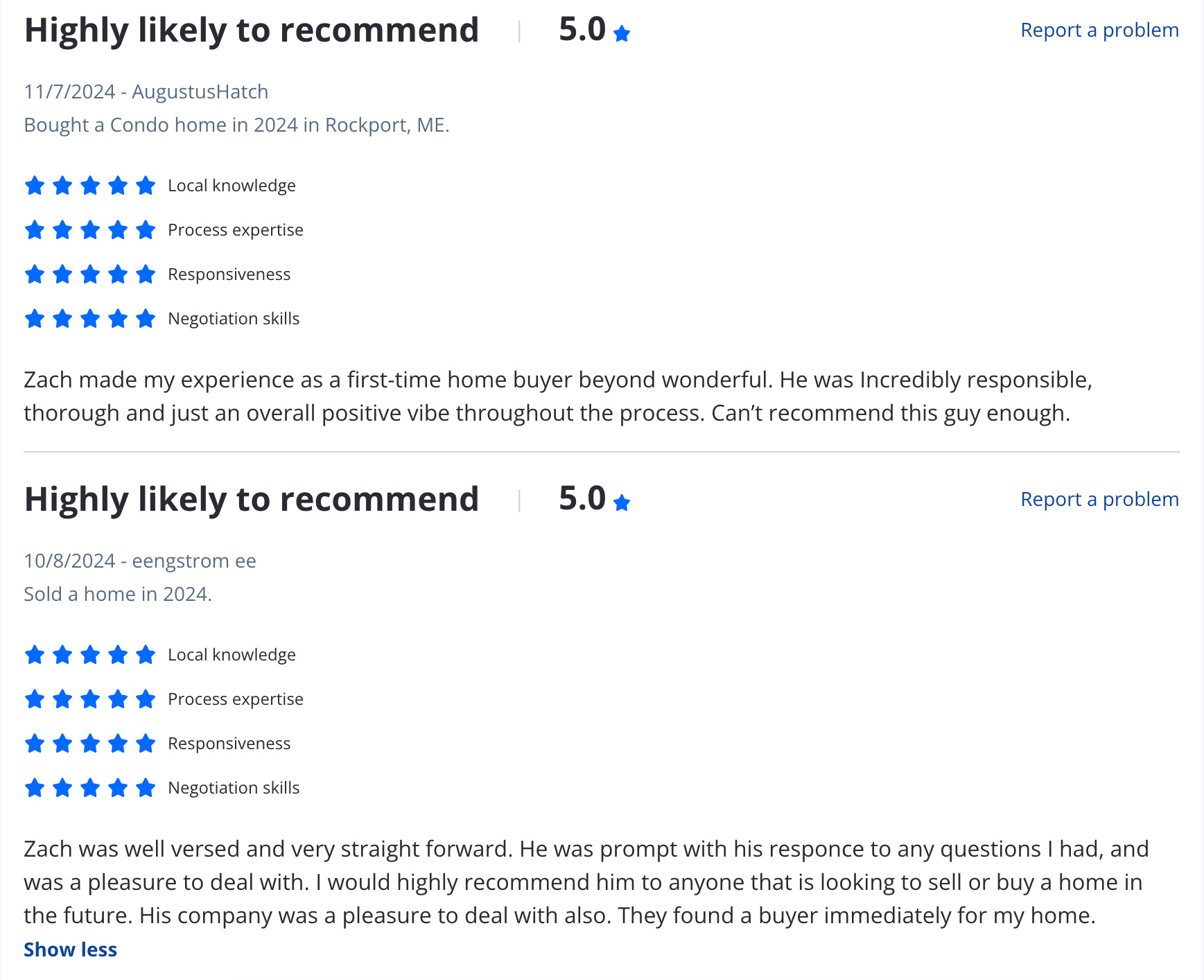Click fifth Negotiation skills star in eengstrom ee's review
Screen dimensions: 1204x980
coord(146,788)
